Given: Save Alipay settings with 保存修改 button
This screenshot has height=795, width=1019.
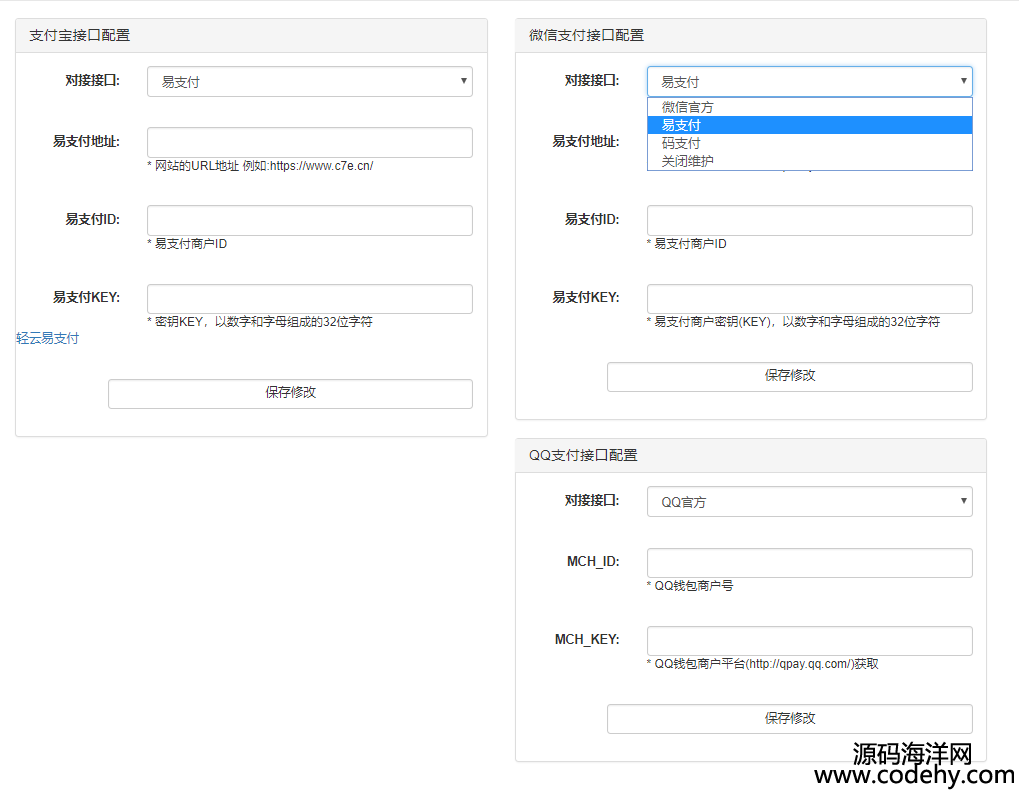Looking at the screenshot, I should pos(290,393).
